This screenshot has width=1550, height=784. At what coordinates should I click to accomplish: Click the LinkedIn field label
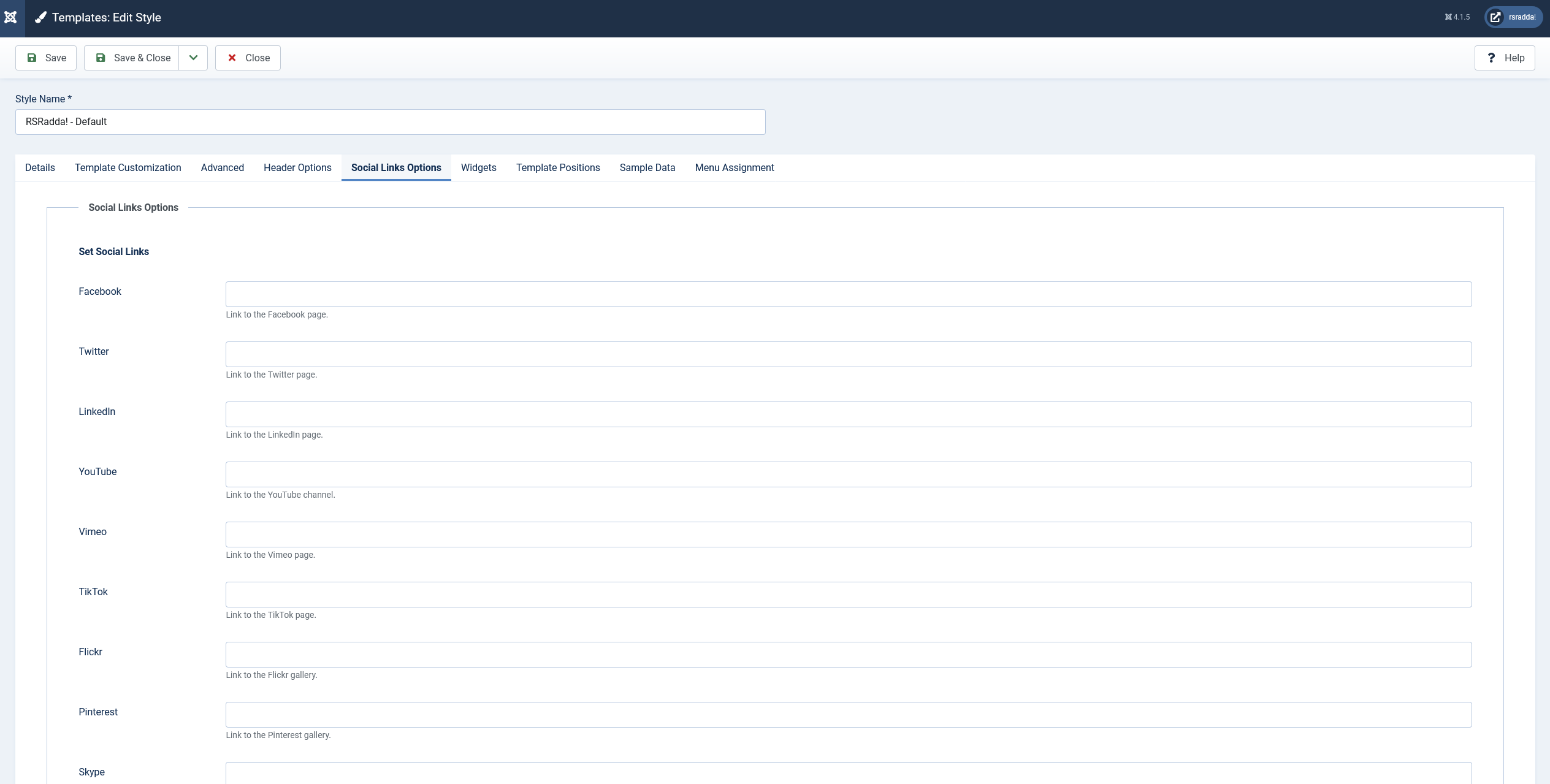tap(97, 412)
